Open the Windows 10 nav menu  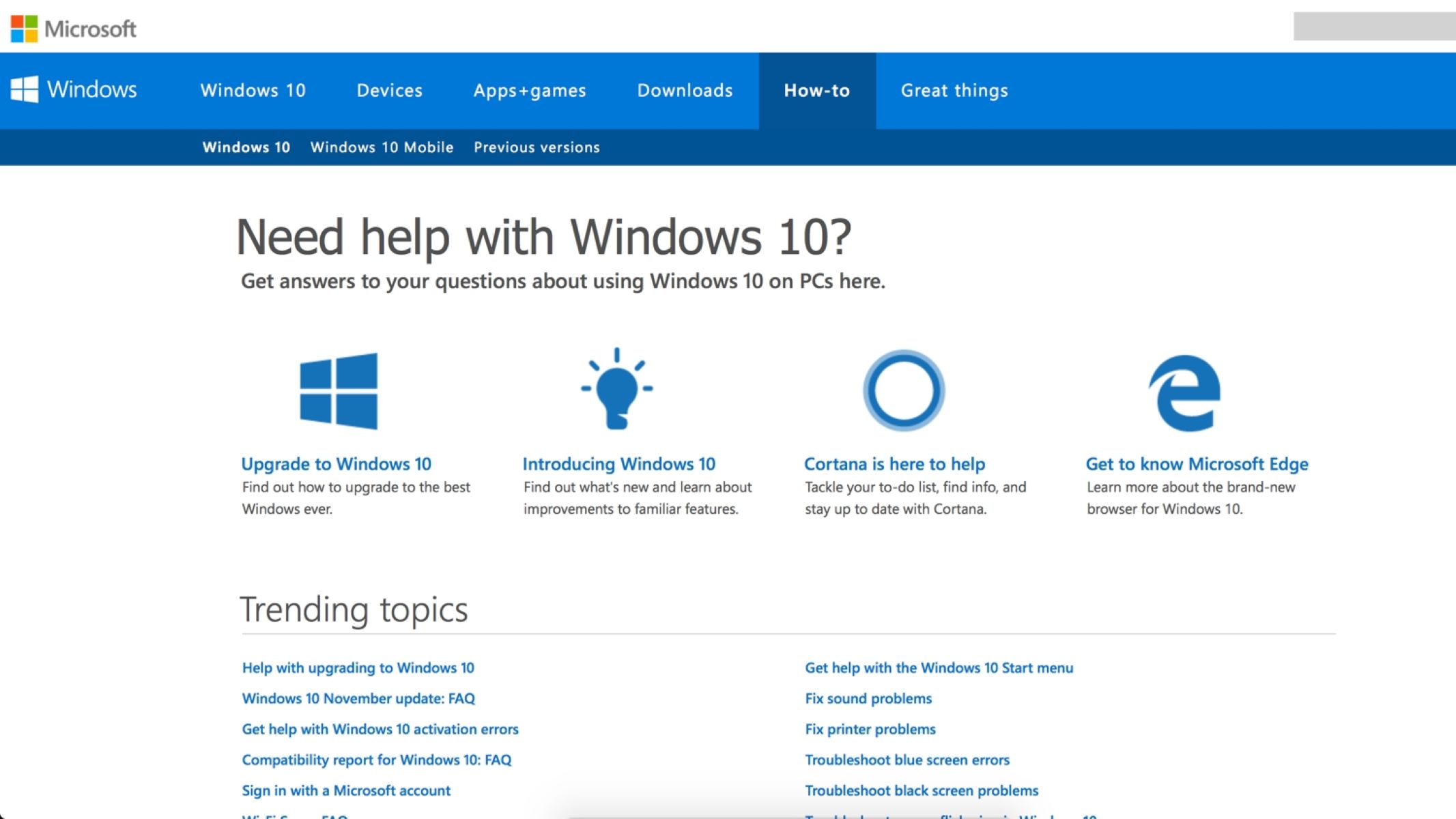(253, 90)
